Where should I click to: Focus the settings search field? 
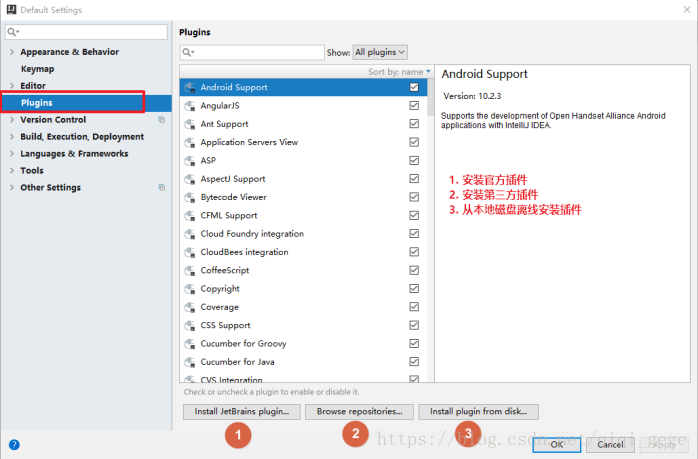pos(86,32)
